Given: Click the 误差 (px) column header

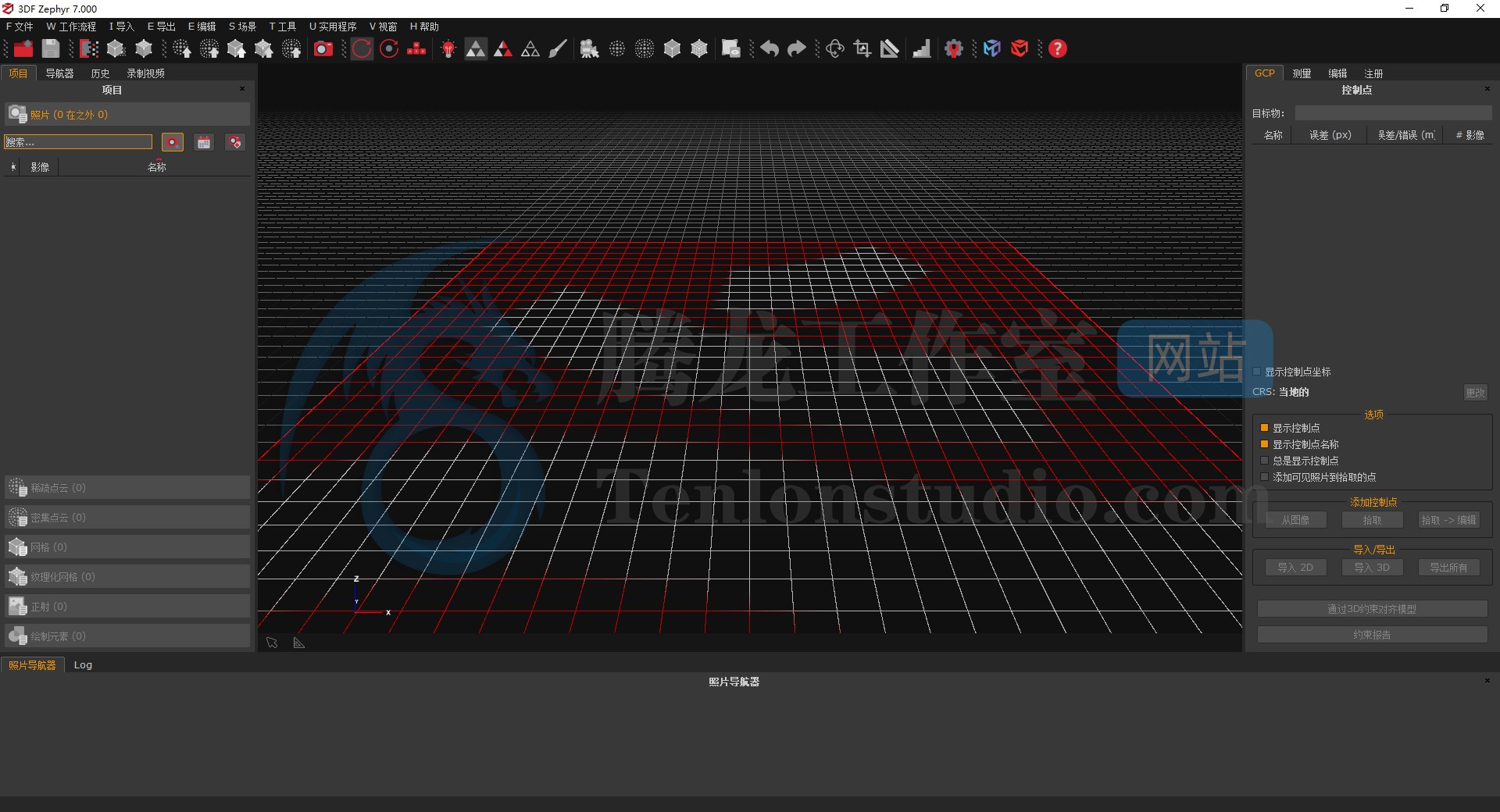Looking at the screenshot, I should tap(1330, 135).
